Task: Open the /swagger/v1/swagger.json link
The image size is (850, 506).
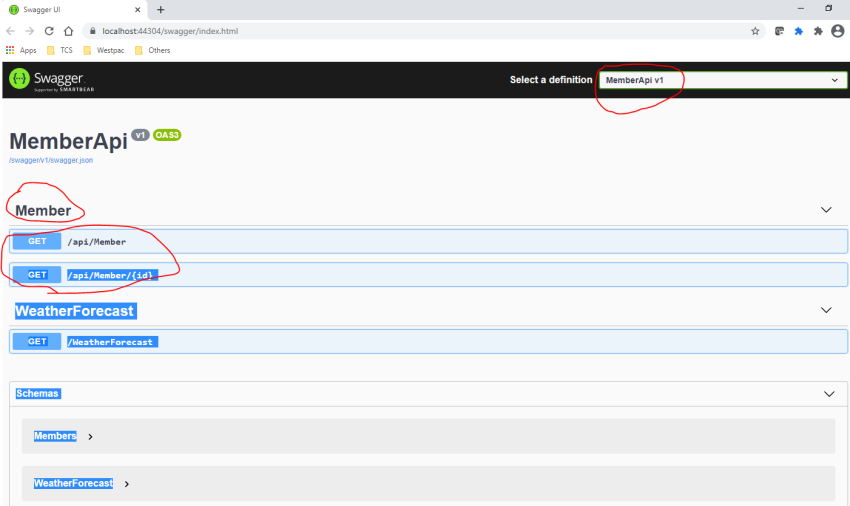Action: (x=51, y=160)
